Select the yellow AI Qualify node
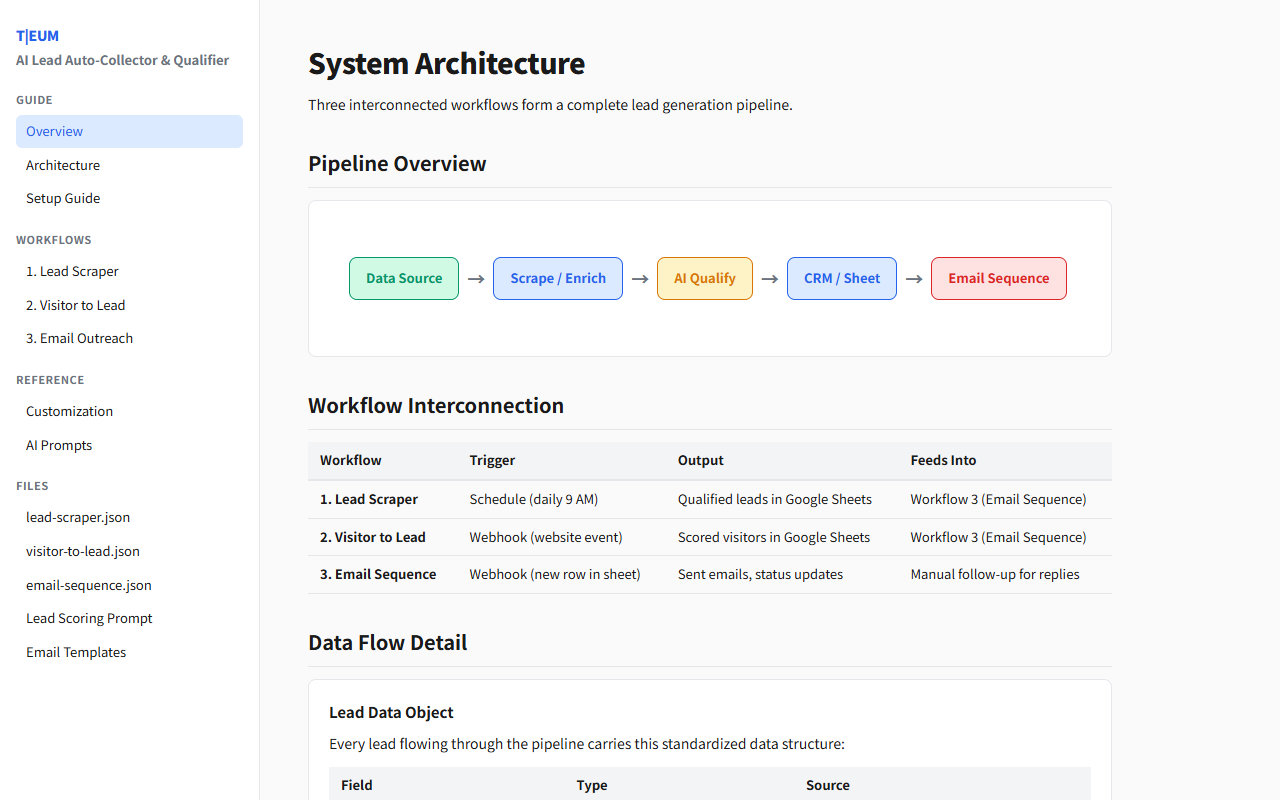The height and width of the screenshot is (800, 1280). click(x=704, y=278)
